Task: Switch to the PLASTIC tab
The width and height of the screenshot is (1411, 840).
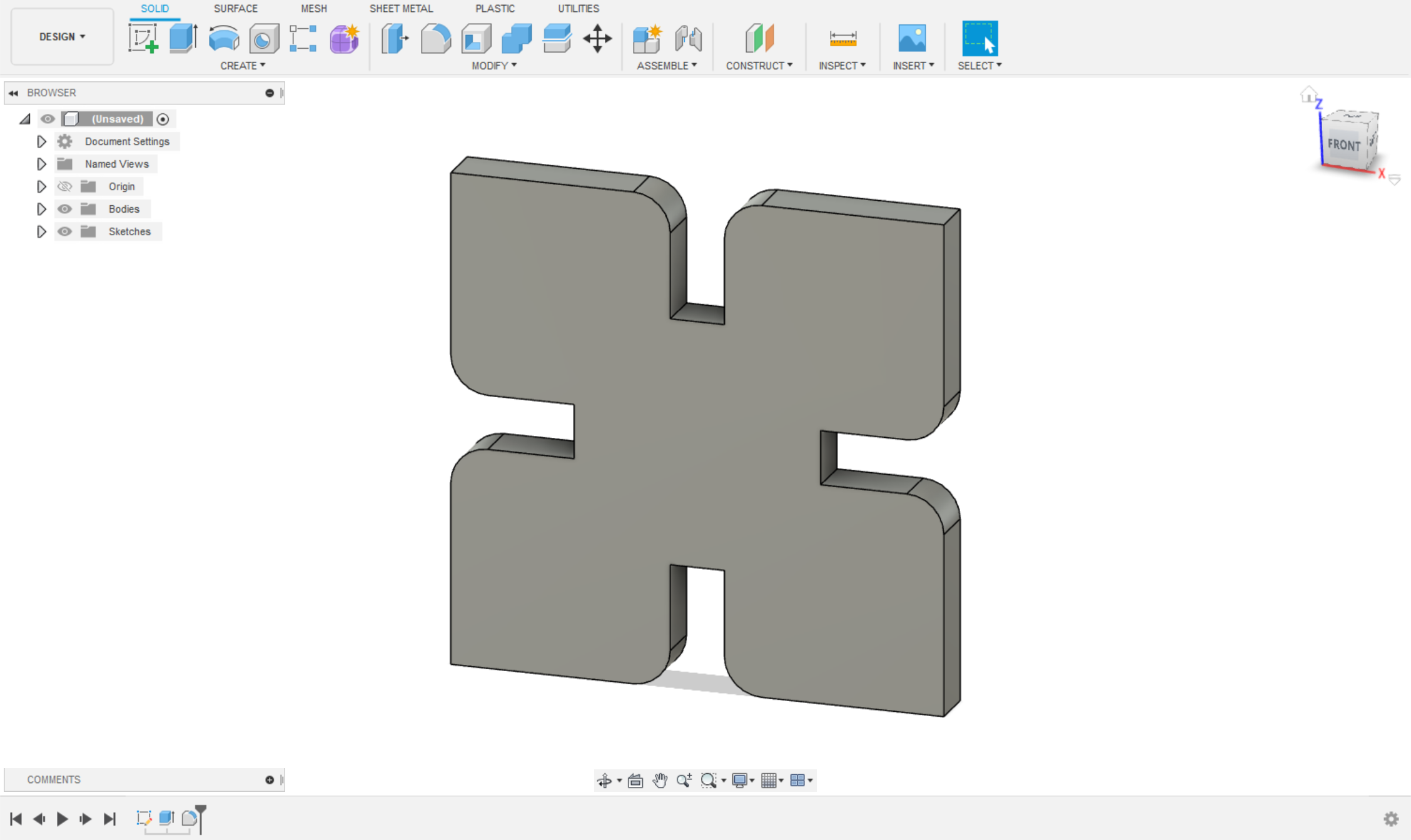Action: tap(495, 9)
